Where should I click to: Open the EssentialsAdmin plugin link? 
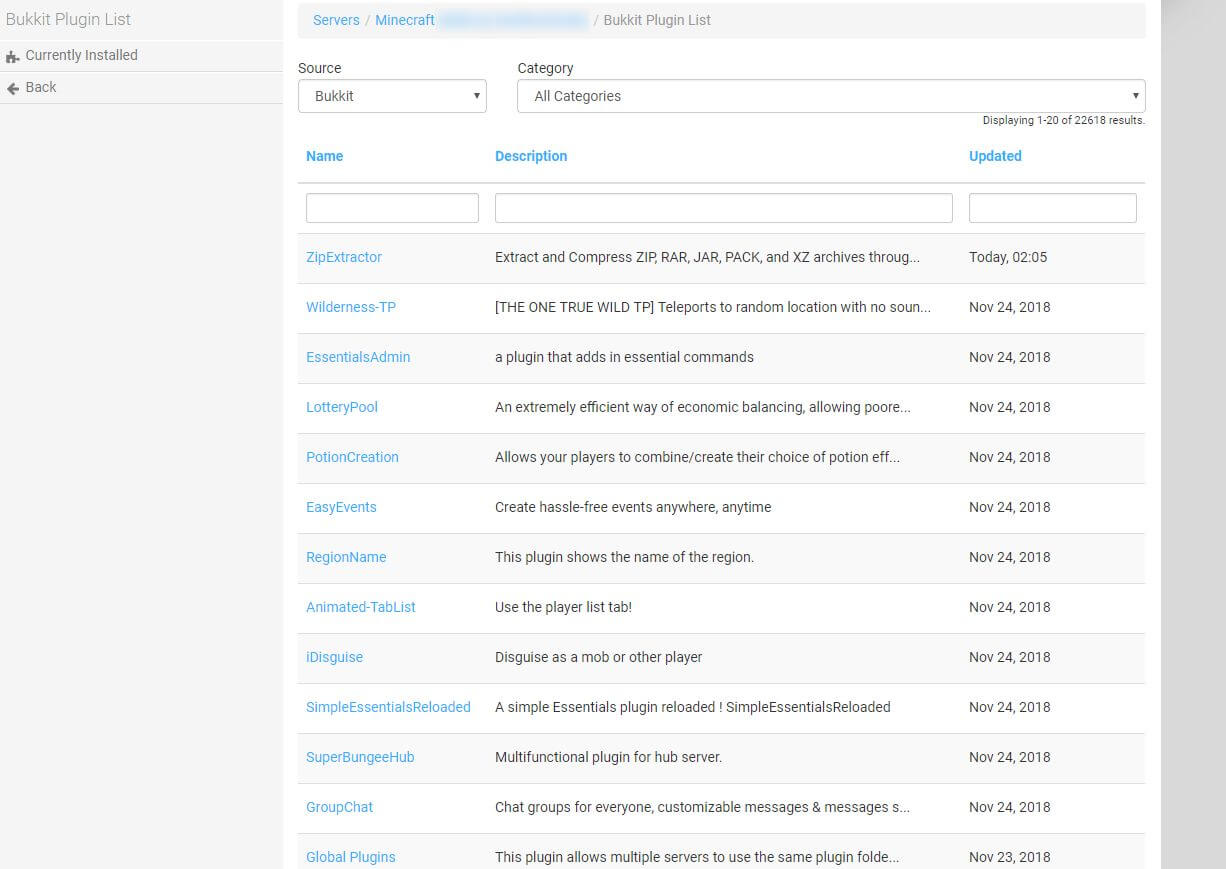click(357, 357)
